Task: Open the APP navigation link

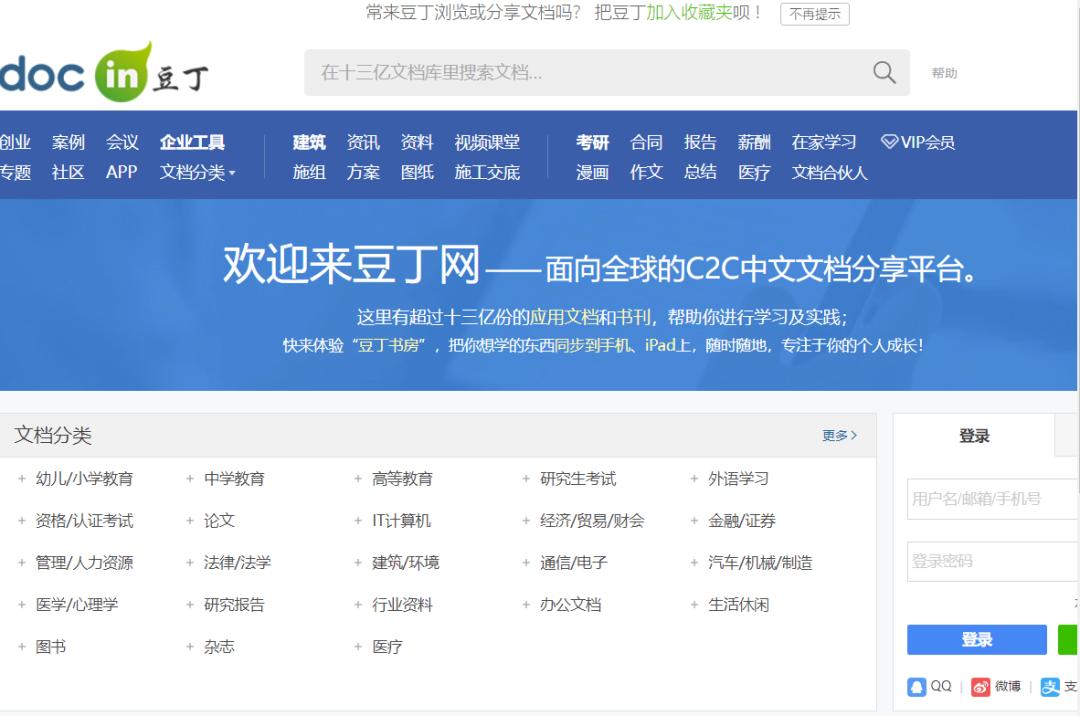Action: coord(122,172)
